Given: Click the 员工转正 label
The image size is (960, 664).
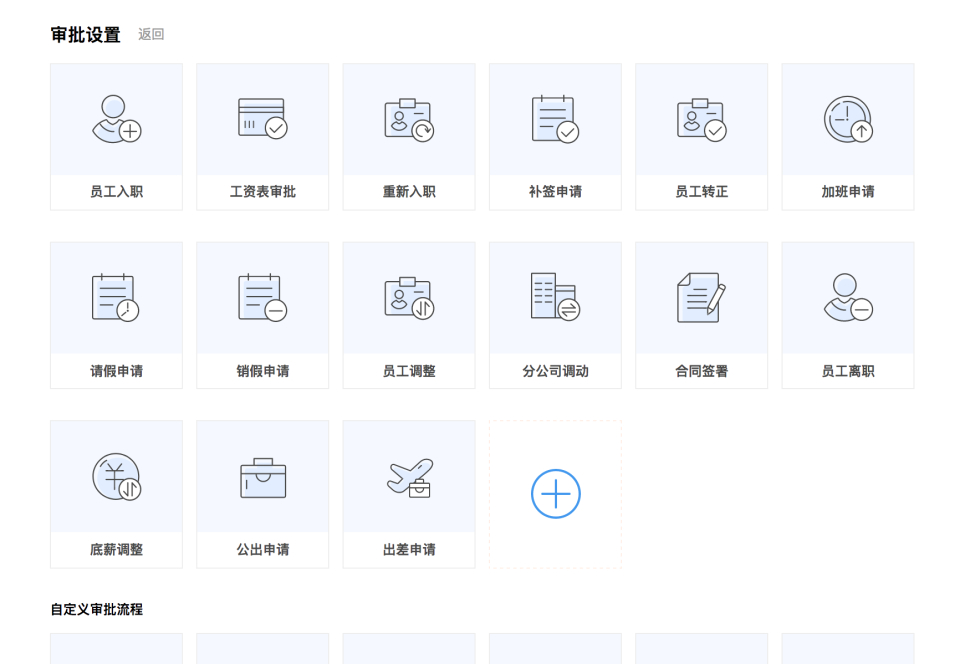Looking at the screenshot, I should (x=702, y=192).
